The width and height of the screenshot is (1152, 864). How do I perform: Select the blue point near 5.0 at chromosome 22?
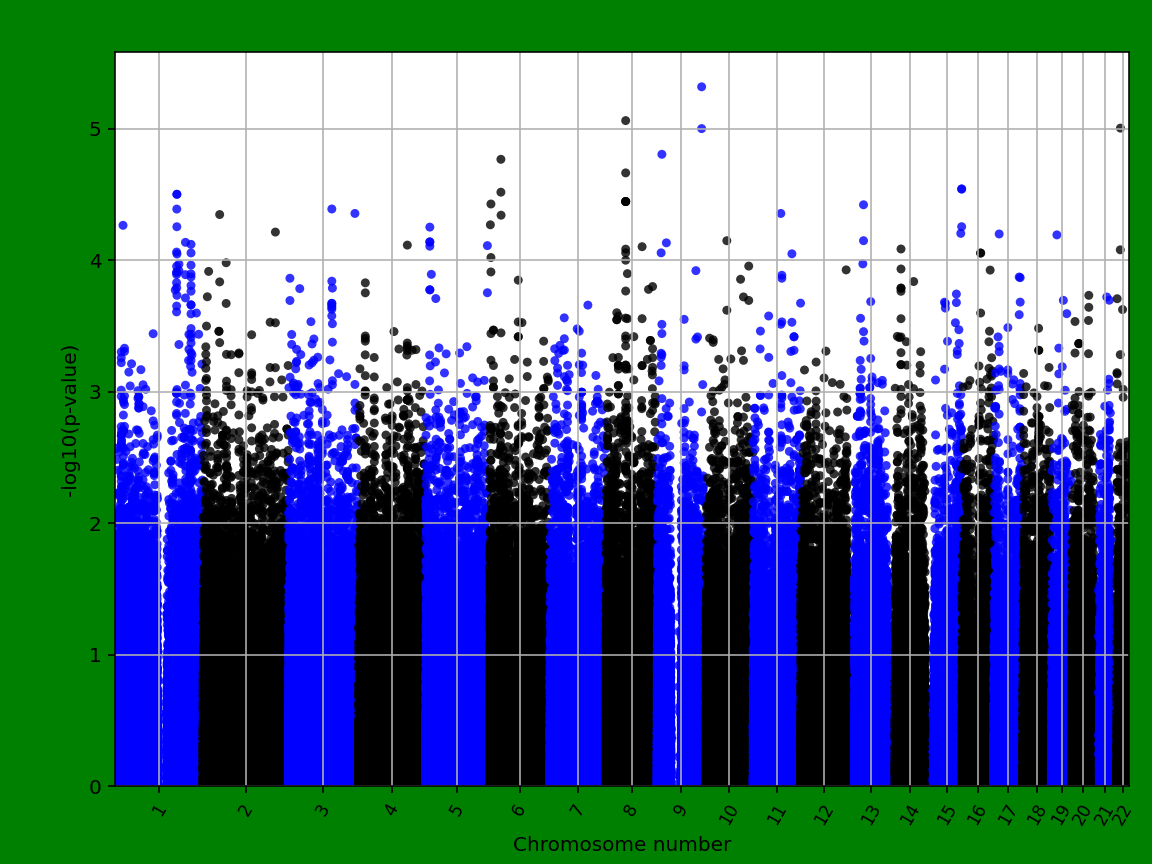tap(1118, 127)
